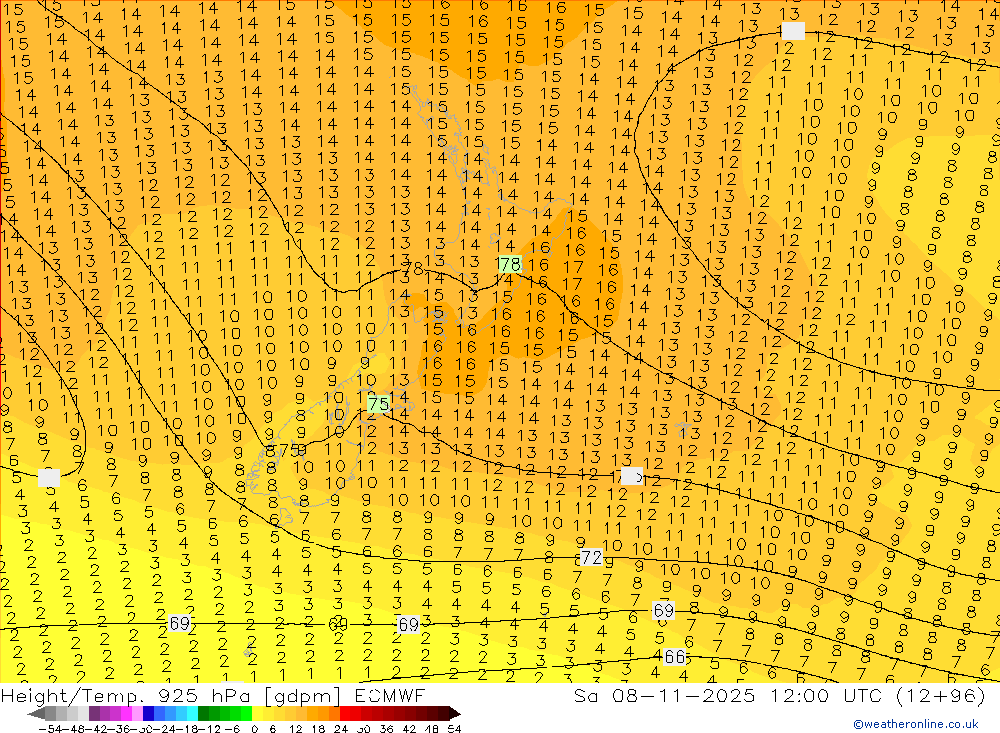This screenshot has width=1000, height=733.
Task: Click the left gray arrow end of legend
Action: 36,713
